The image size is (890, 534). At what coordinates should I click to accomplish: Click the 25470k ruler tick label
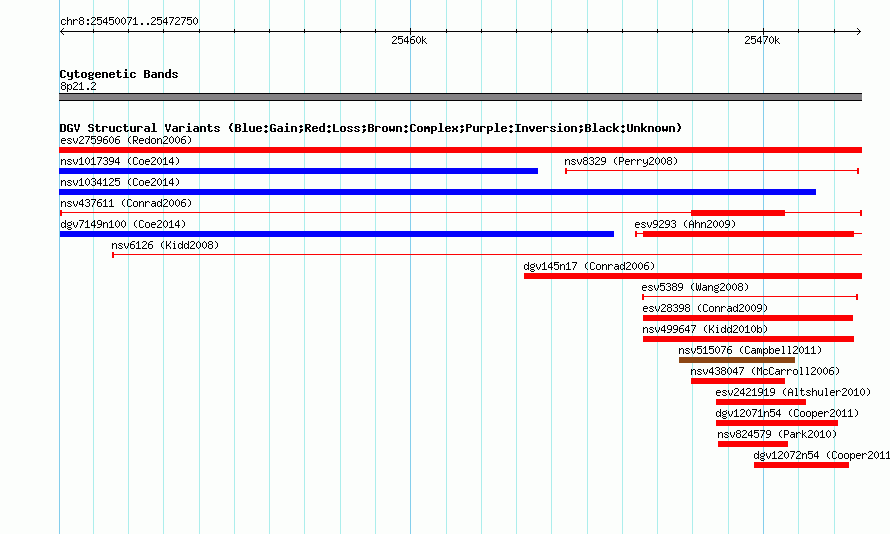pyautogui.click(x=762, y=40)
